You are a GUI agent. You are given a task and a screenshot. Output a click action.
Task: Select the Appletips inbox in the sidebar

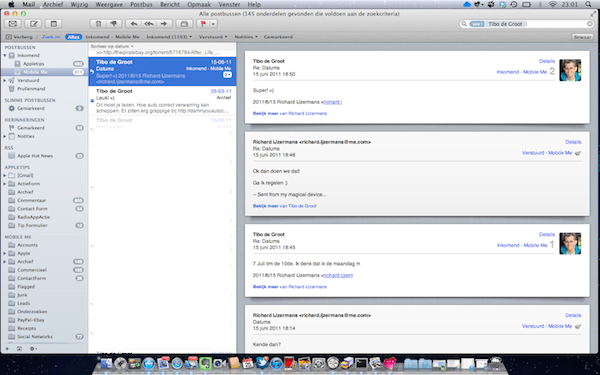pyautogui.click(x=44, y=64)
